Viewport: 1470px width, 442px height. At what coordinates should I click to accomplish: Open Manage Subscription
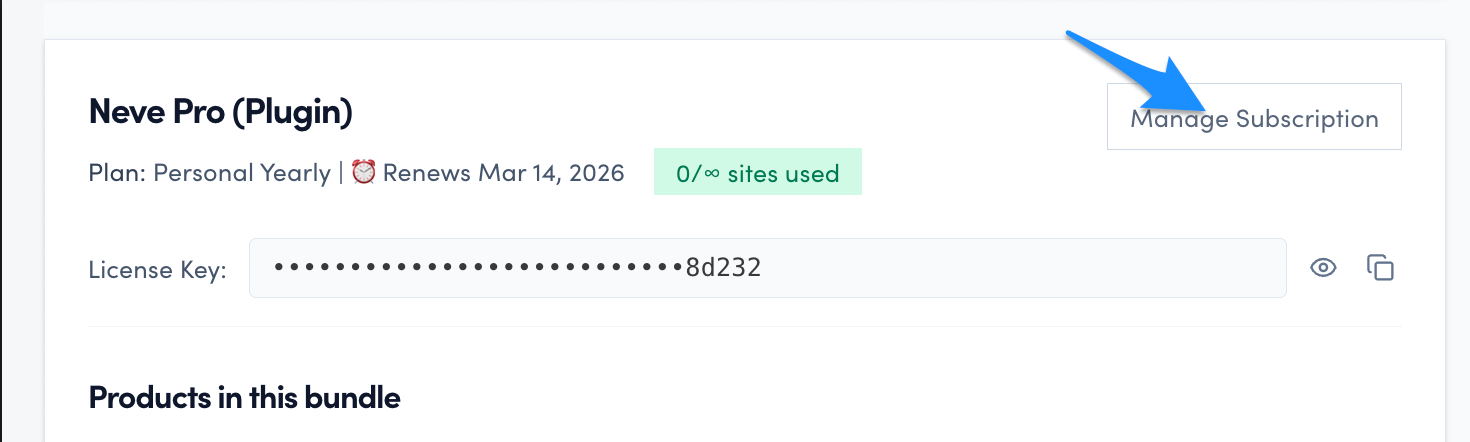tap(1254, 117)
